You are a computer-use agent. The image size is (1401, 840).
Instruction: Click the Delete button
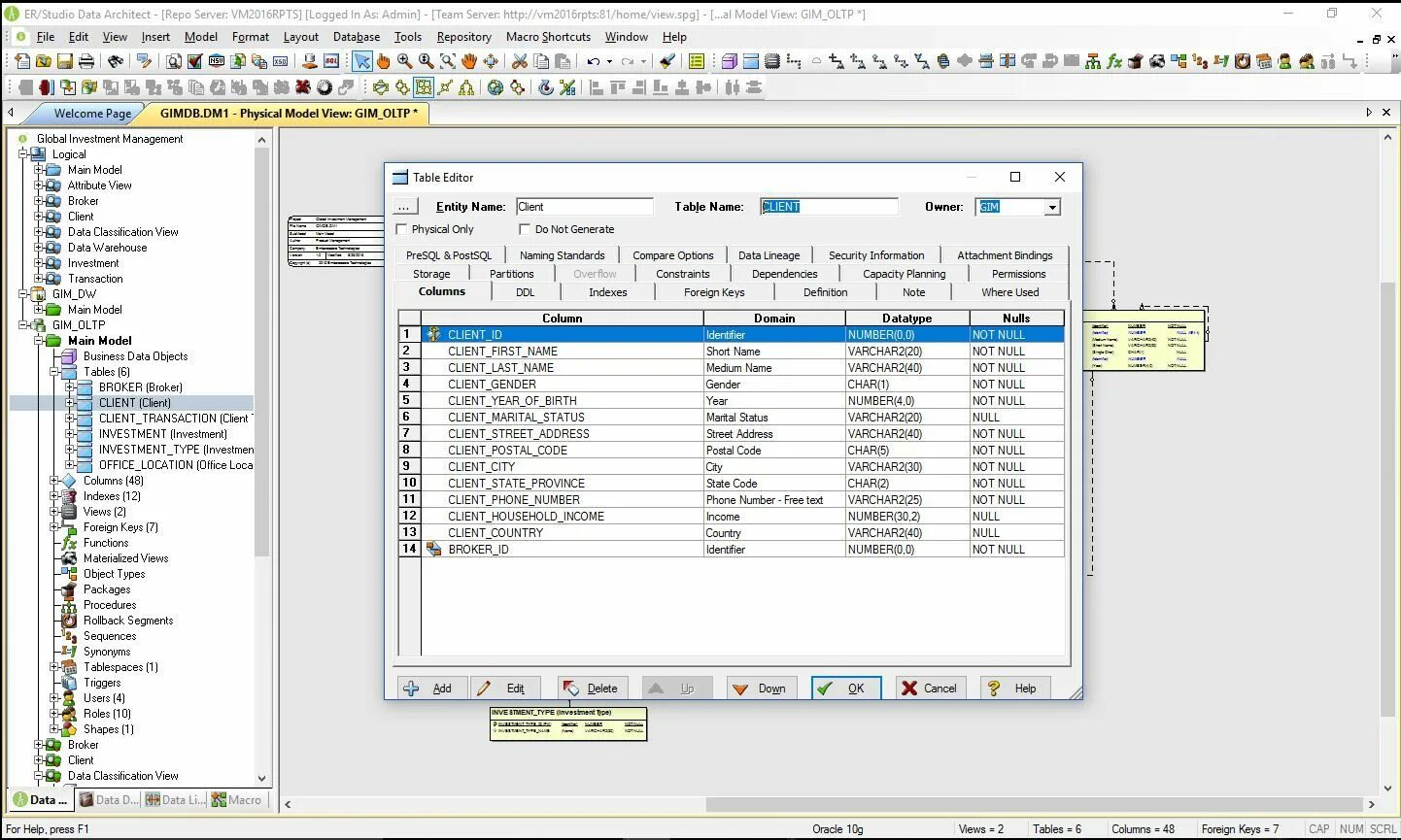point(593,689)
